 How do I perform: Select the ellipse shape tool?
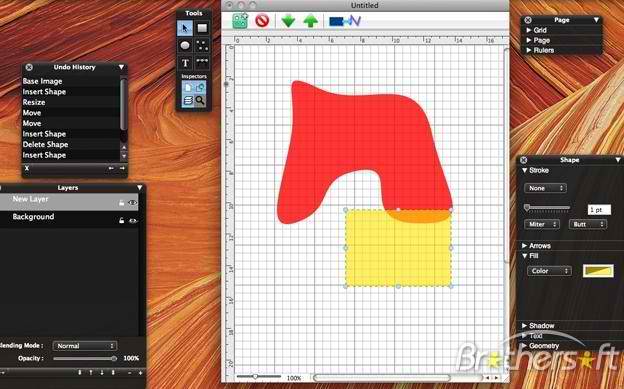(185, 45)
